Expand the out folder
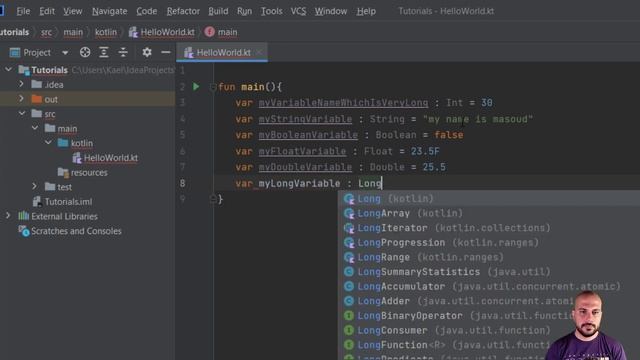640x360 pixels. (21, 99)
